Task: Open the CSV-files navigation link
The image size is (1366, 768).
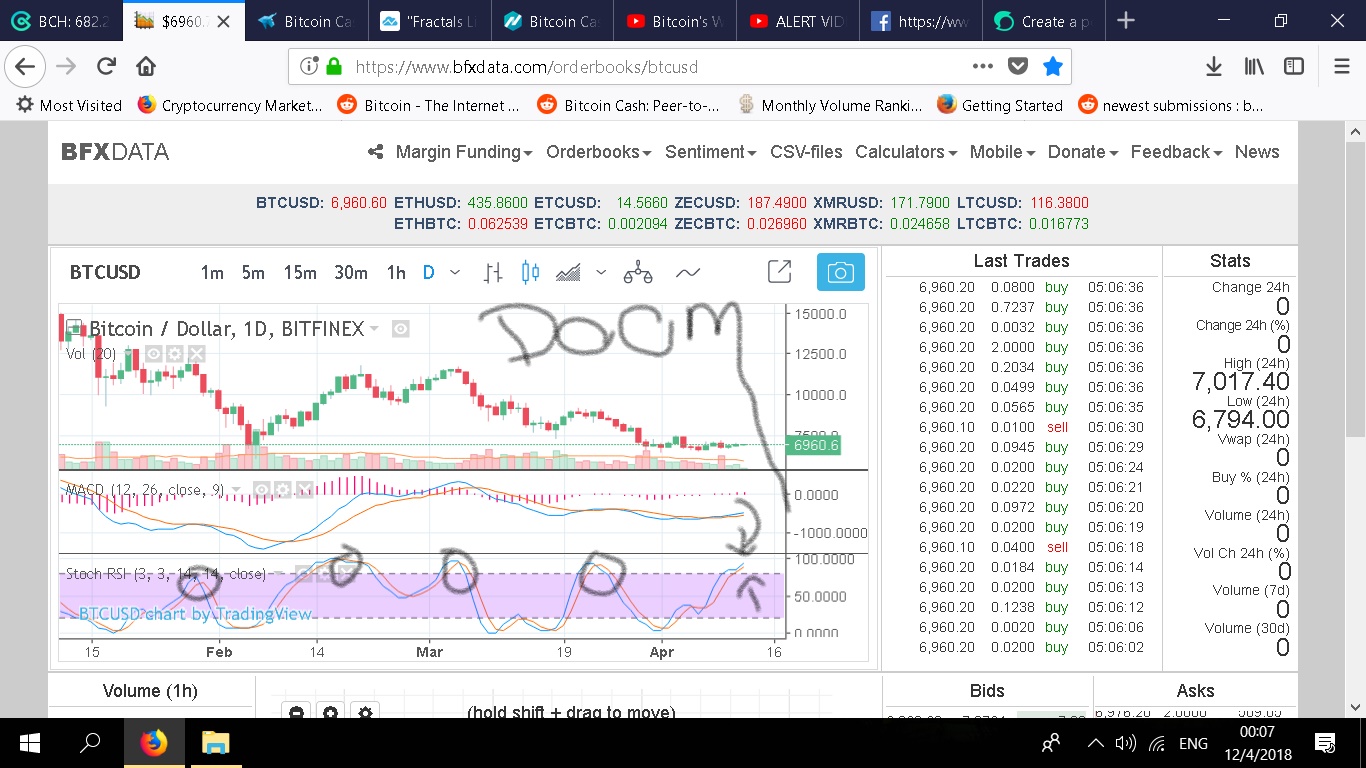Action: click(x=806, y=152)
